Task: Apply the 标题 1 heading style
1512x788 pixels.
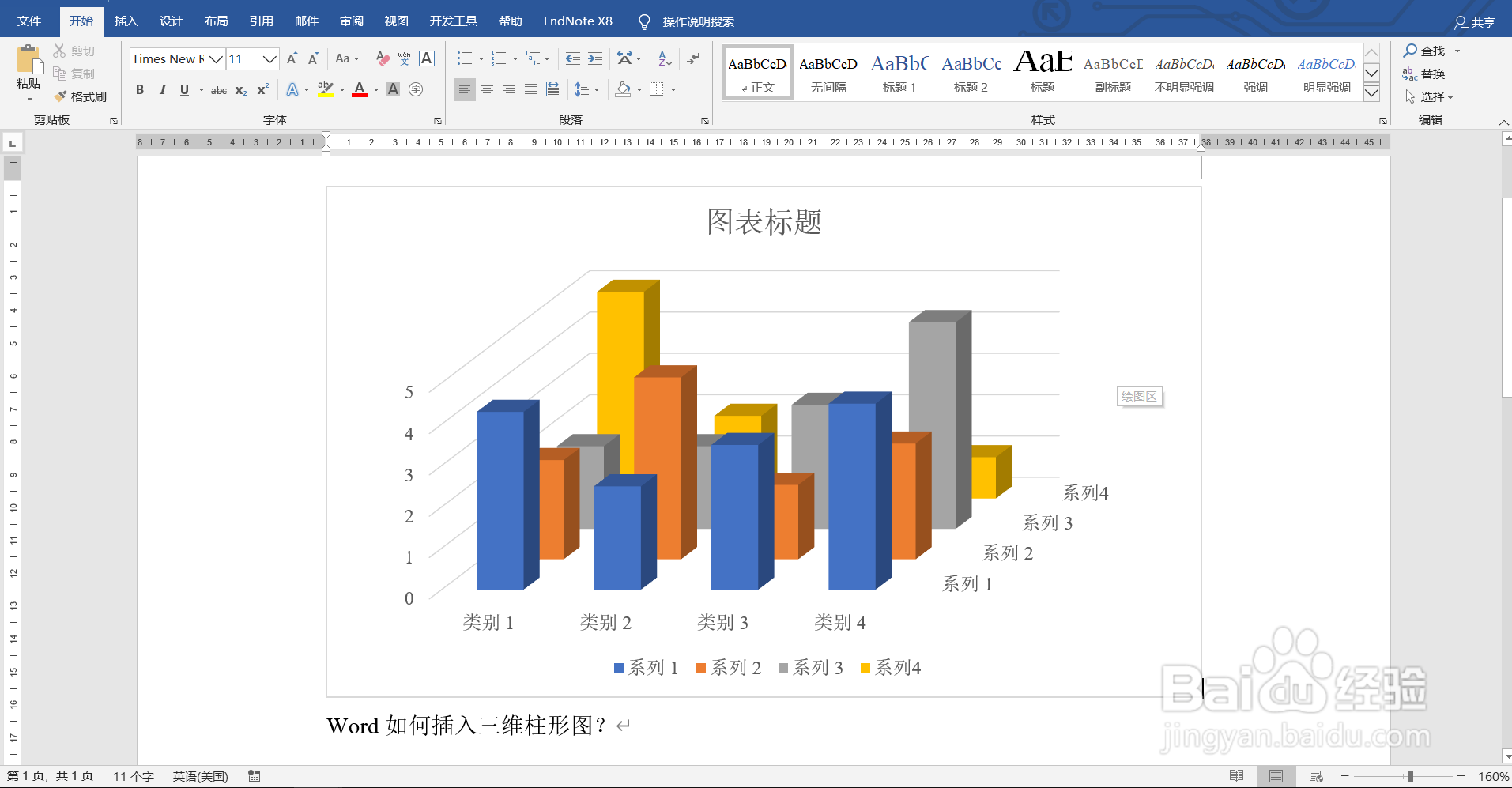Action: [899, 73]
